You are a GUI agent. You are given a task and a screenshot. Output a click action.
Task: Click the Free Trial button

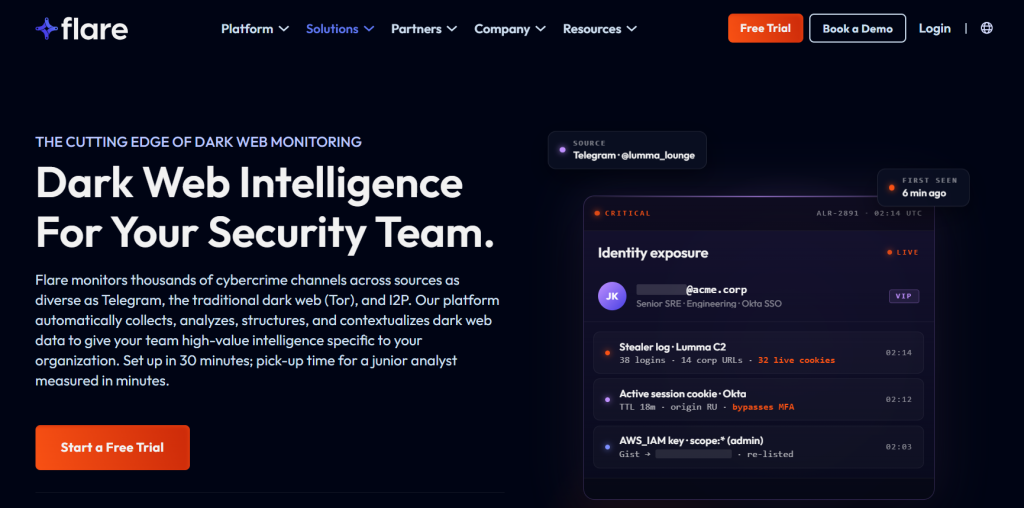pyautogui.click(x=765, y=28)
